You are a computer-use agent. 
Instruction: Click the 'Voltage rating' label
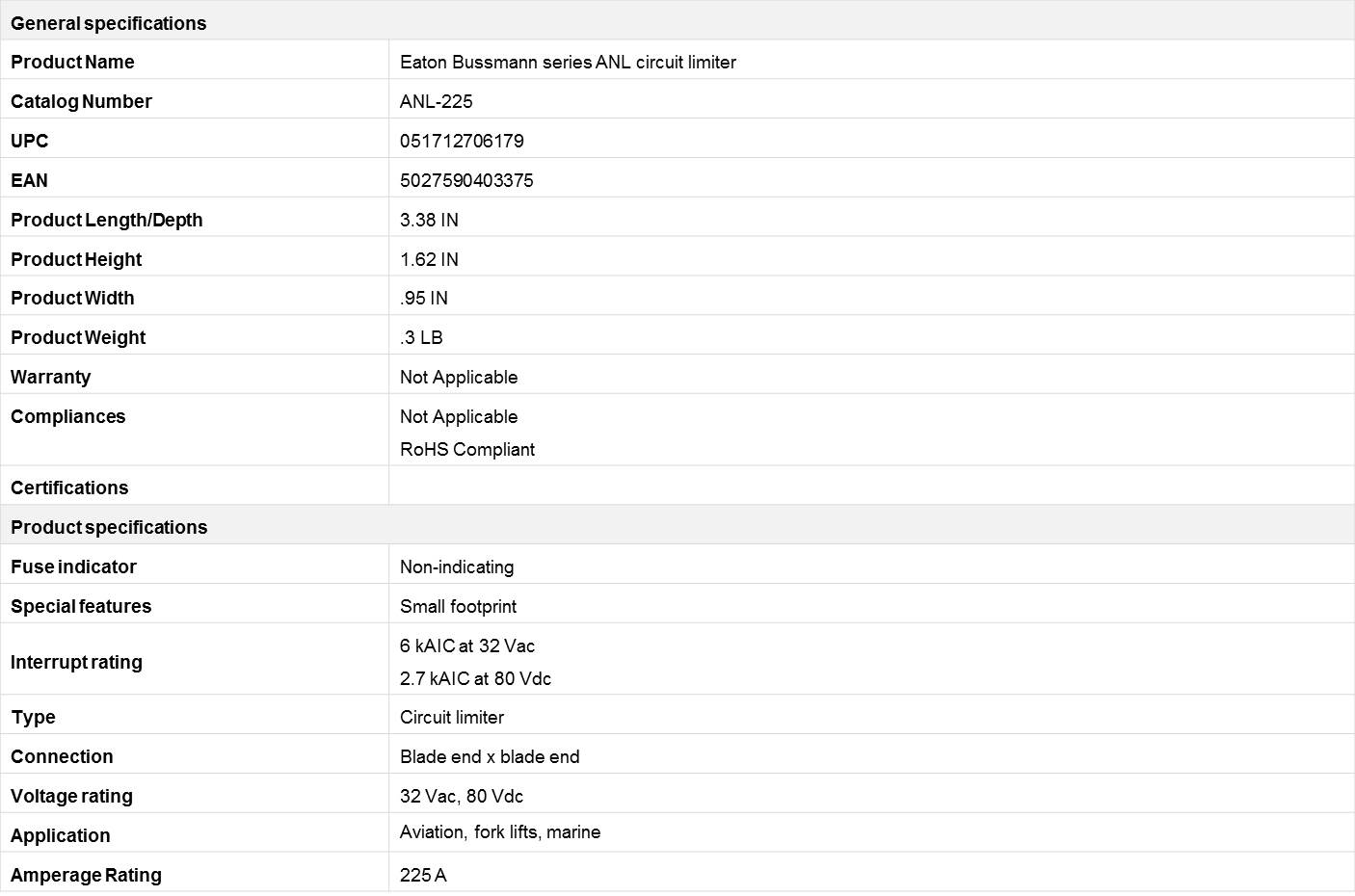pyautogui.click(x=71, y=796)
